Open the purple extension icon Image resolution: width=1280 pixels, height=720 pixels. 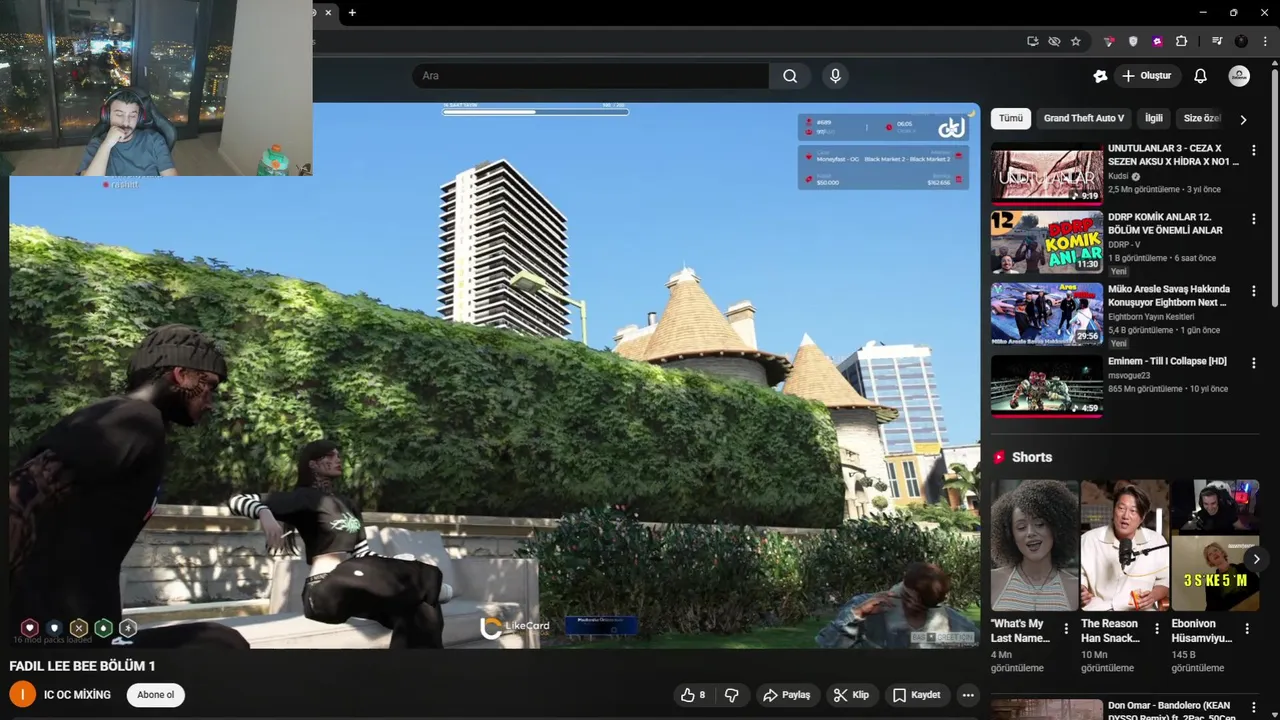pos(1157,41)
